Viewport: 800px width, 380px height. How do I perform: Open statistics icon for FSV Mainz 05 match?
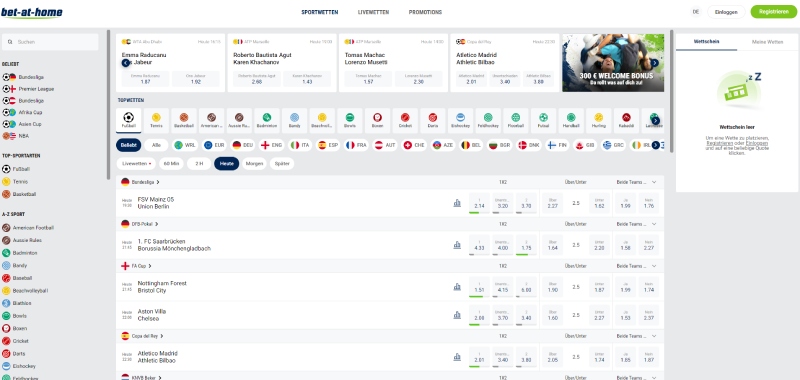457,203
